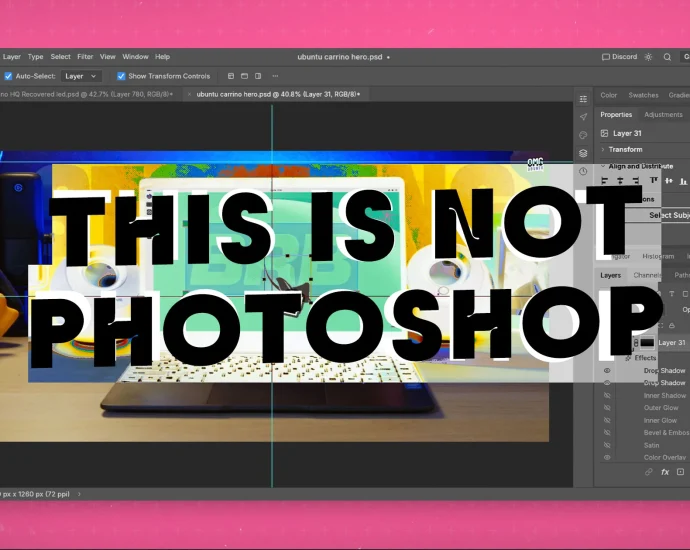Show the Satin effect

607,445
